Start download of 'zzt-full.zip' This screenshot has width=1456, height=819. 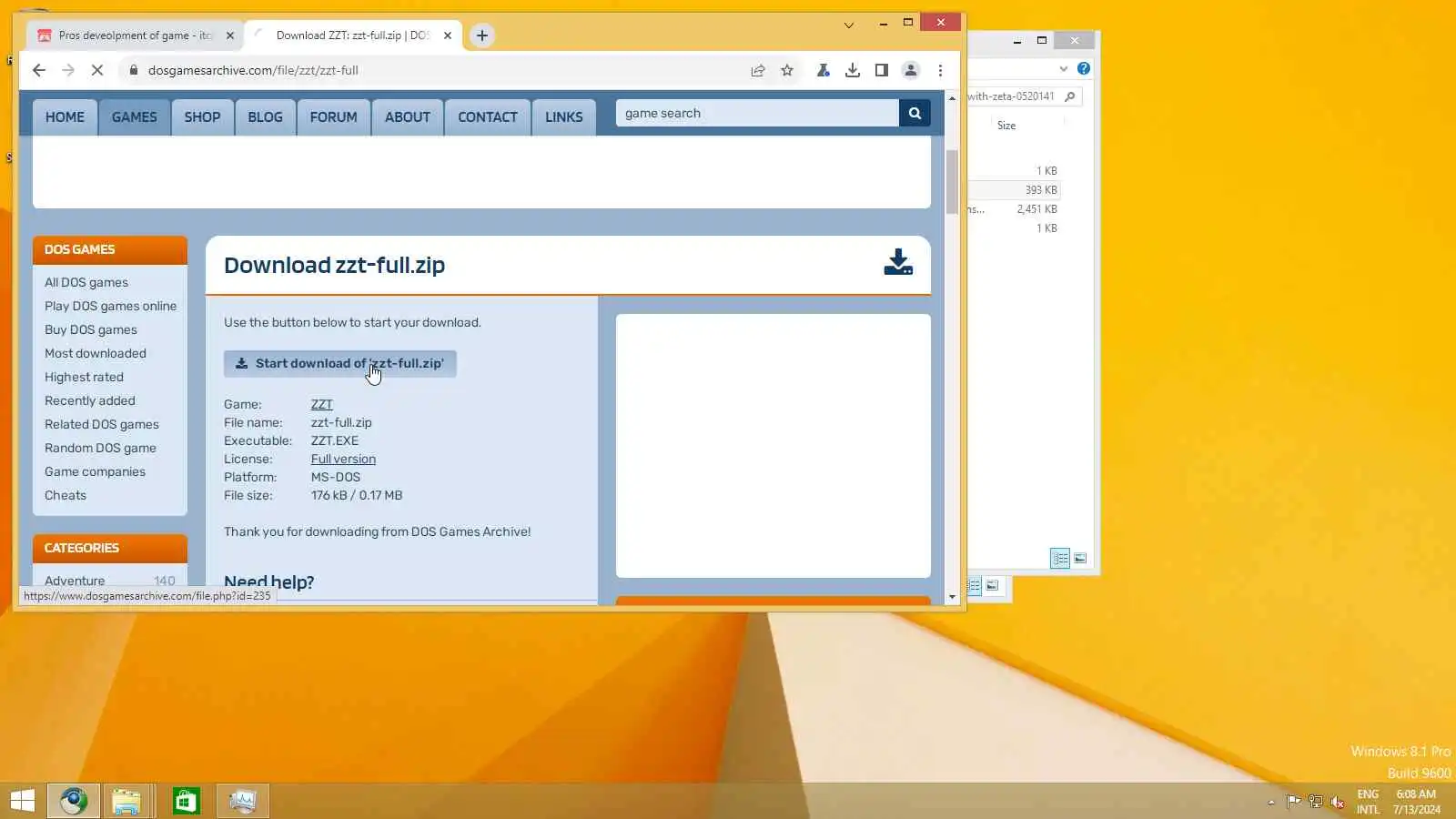[x=340, y=363]
